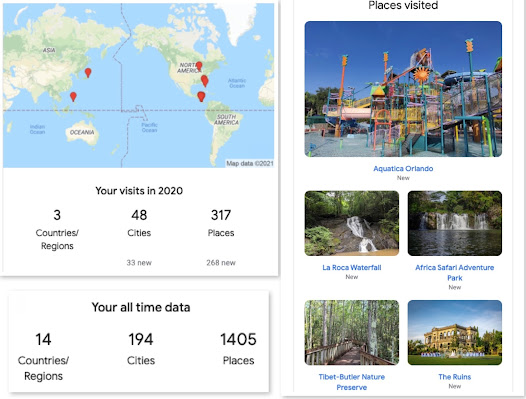Click the 'New' tag under Aquatica Orlando
Viewport: 526px width, 399px height.
click(403, 178)
